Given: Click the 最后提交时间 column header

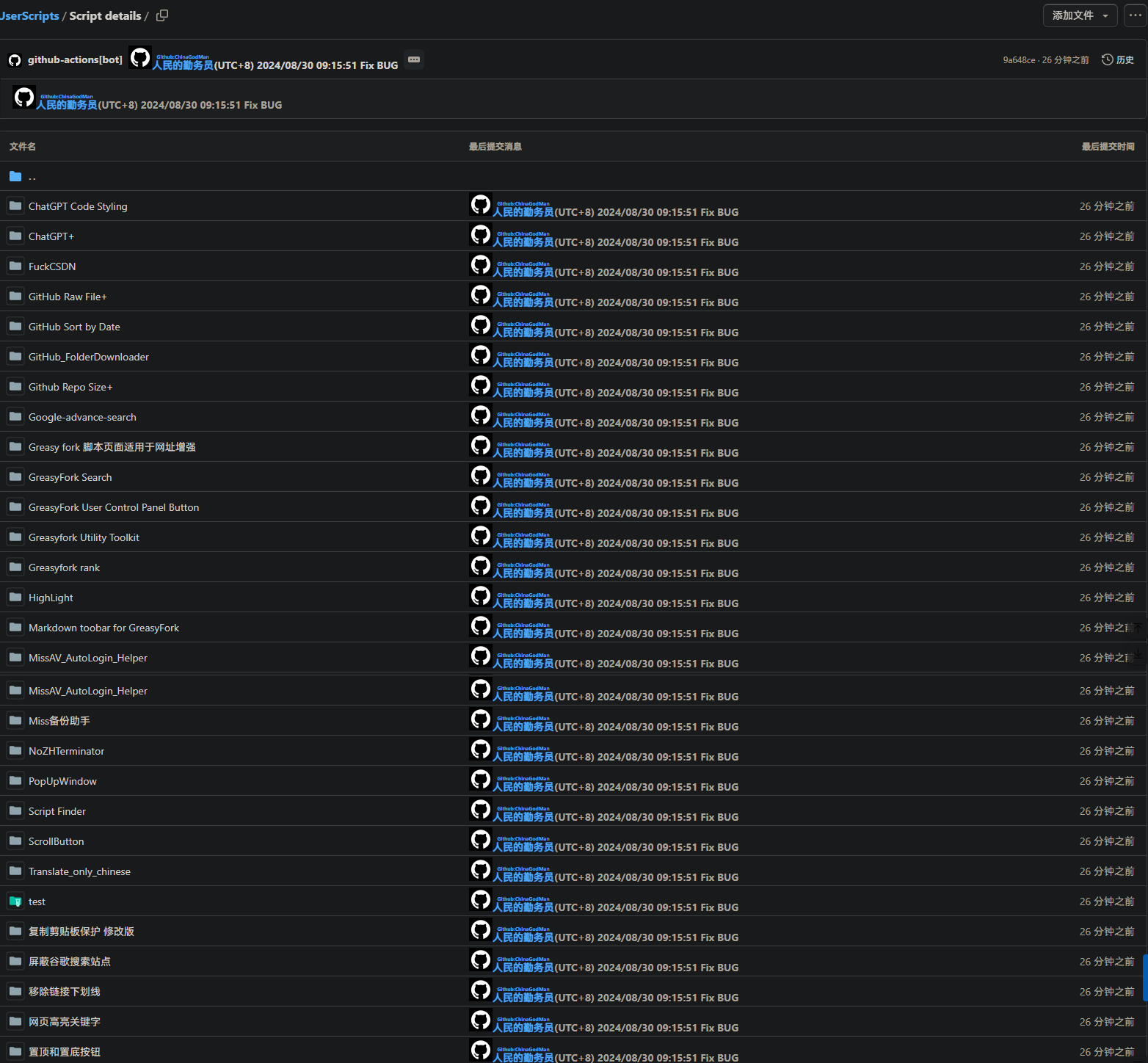Looking at the screenshot, I should [1108, 147].
